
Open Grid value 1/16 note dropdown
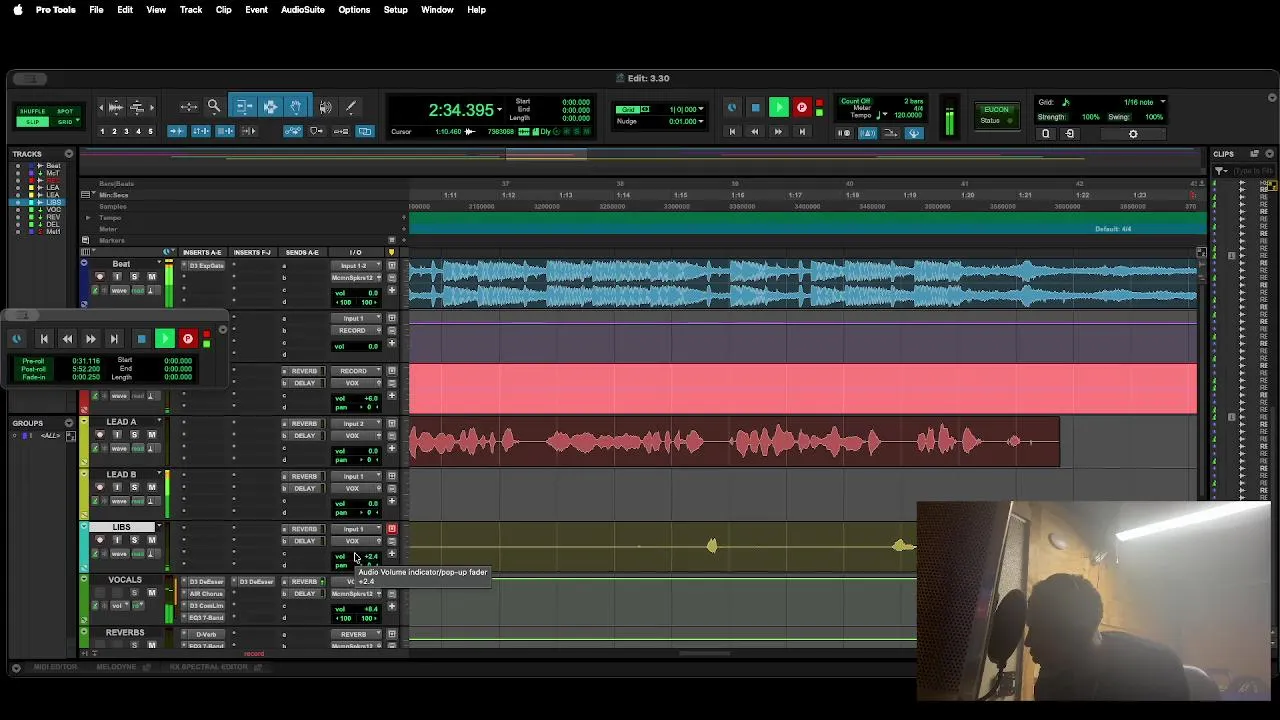pyautogui.click(x=1163, y=102)
